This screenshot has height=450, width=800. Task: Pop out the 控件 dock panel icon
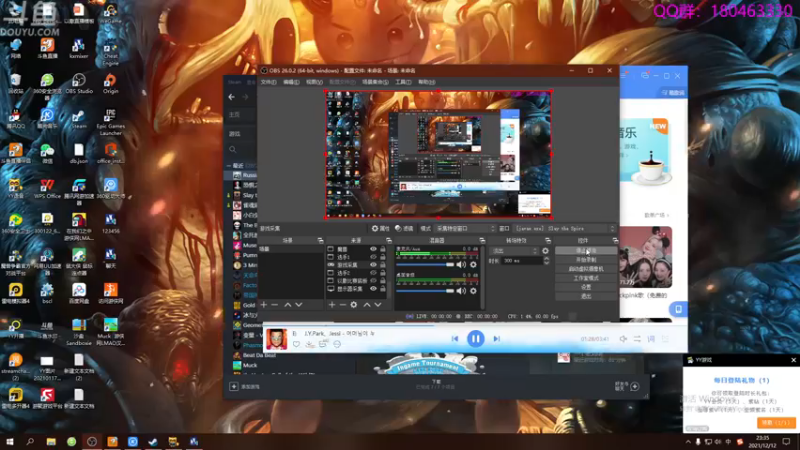point(615,240)
